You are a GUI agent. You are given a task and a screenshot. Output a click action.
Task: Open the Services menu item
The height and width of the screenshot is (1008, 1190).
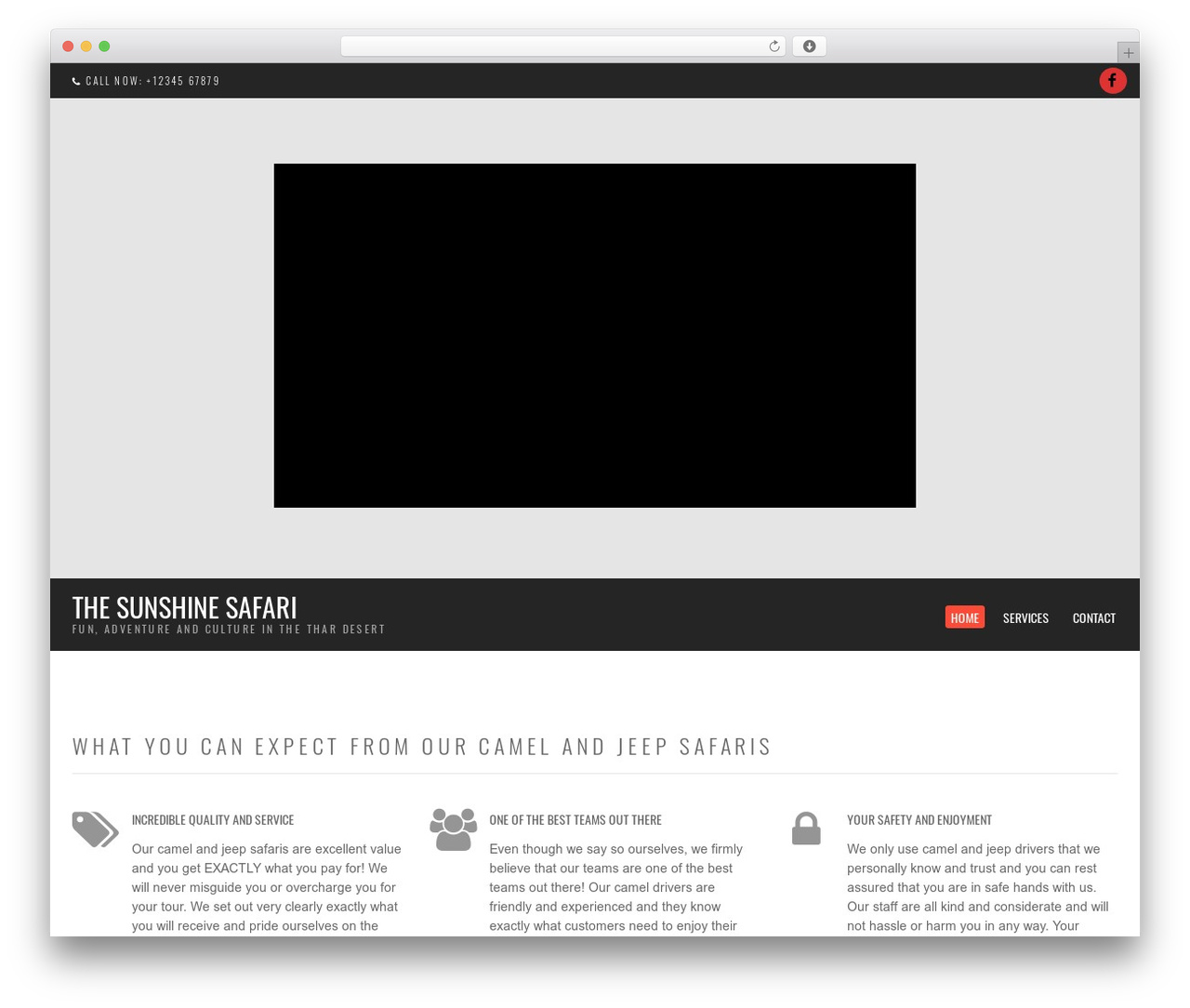(x=1025, y=617)
